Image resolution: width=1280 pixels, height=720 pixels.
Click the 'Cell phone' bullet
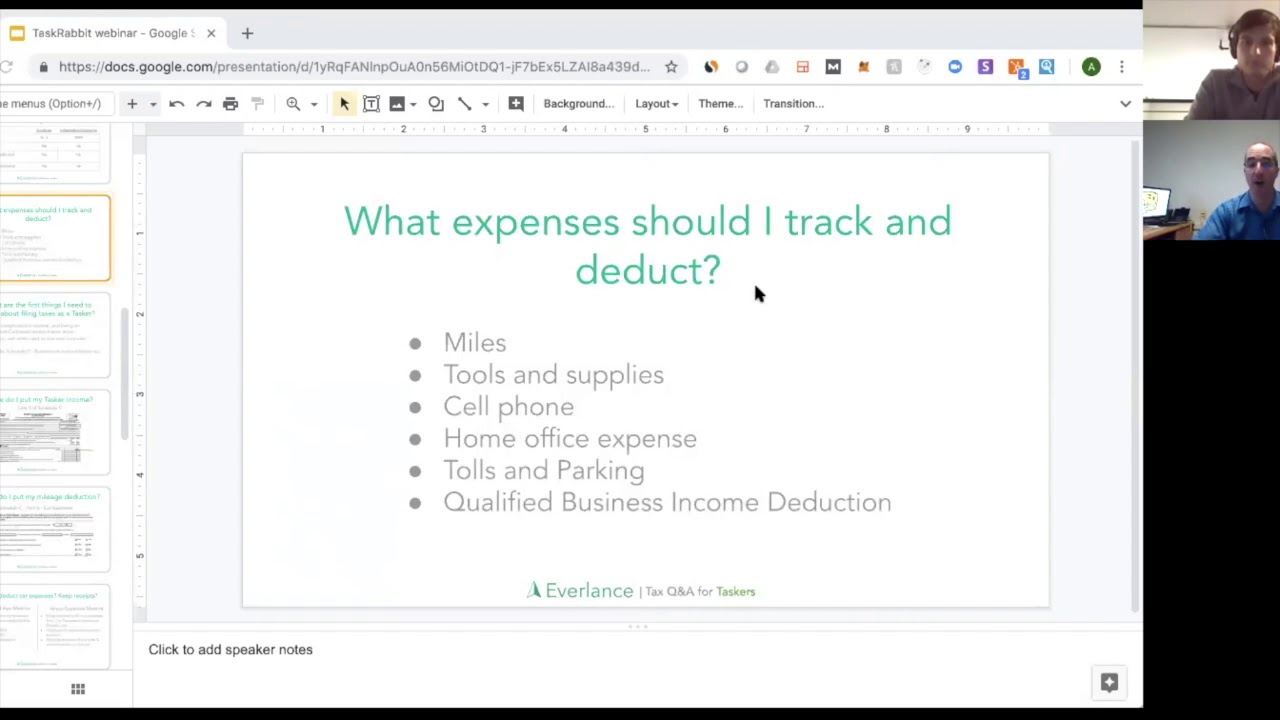tap(508, 407)
